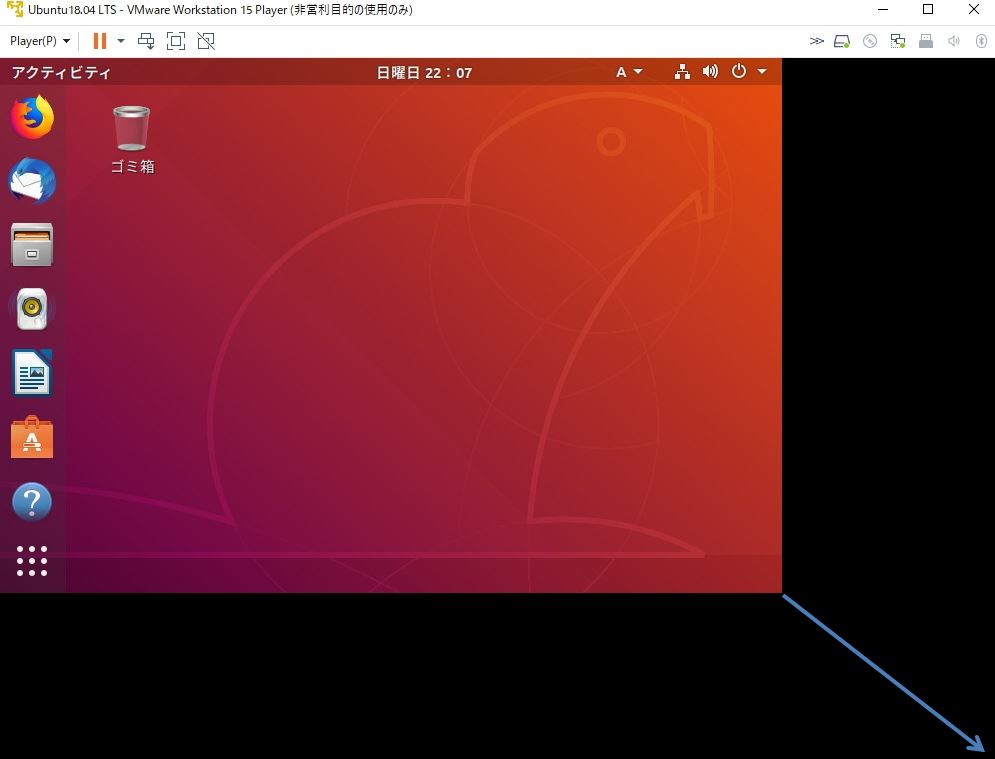Open the アクティビティ overview
Viewport: 995px width, 759px height.
[61, 72]
